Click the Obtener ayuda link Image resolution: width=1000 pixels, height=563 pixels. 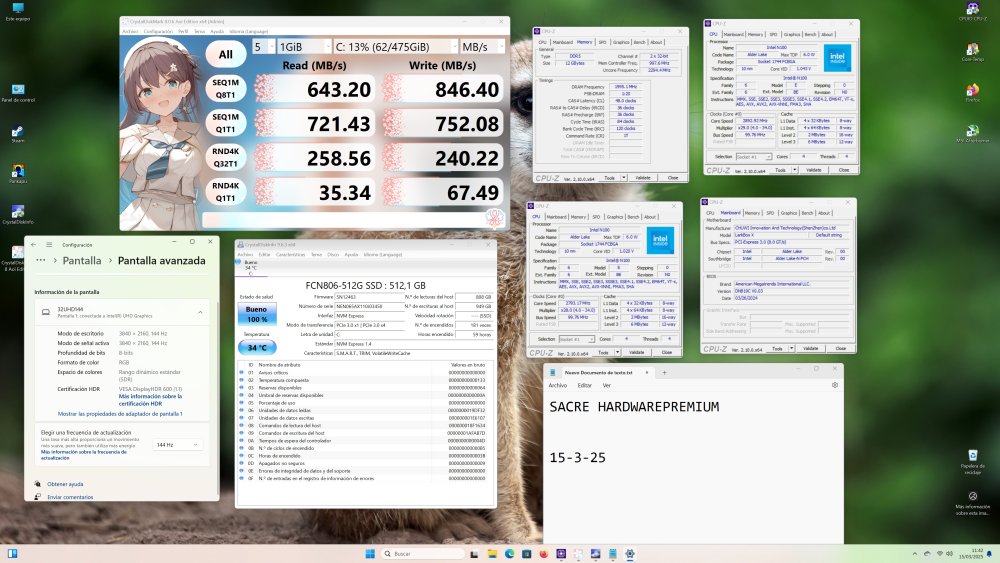tap(65, 484)
